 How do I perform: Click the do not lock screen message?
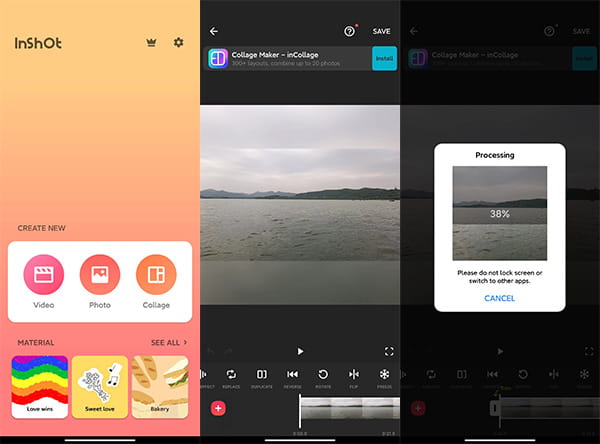coord(500,277)
